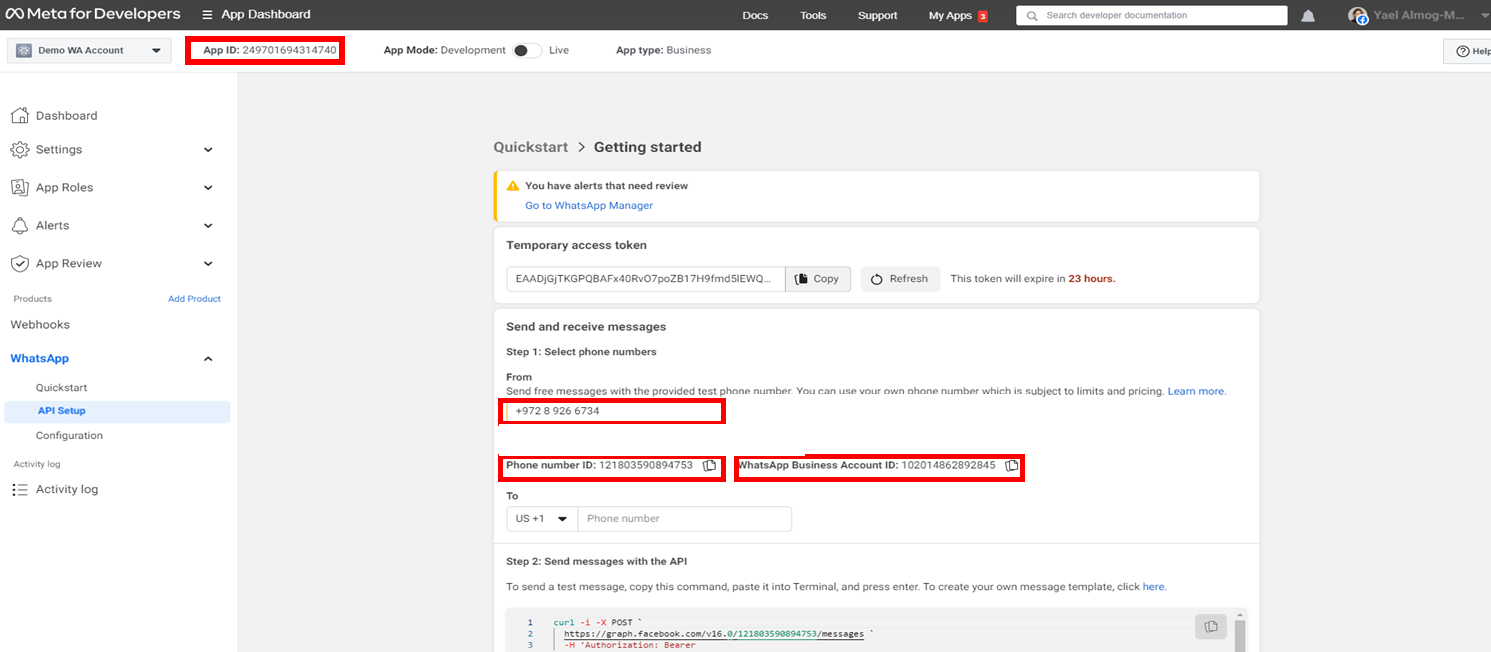This screenshot has height=652, width=1491.
Task: Click the yellow alert warning icon
Action: (513, 186)
